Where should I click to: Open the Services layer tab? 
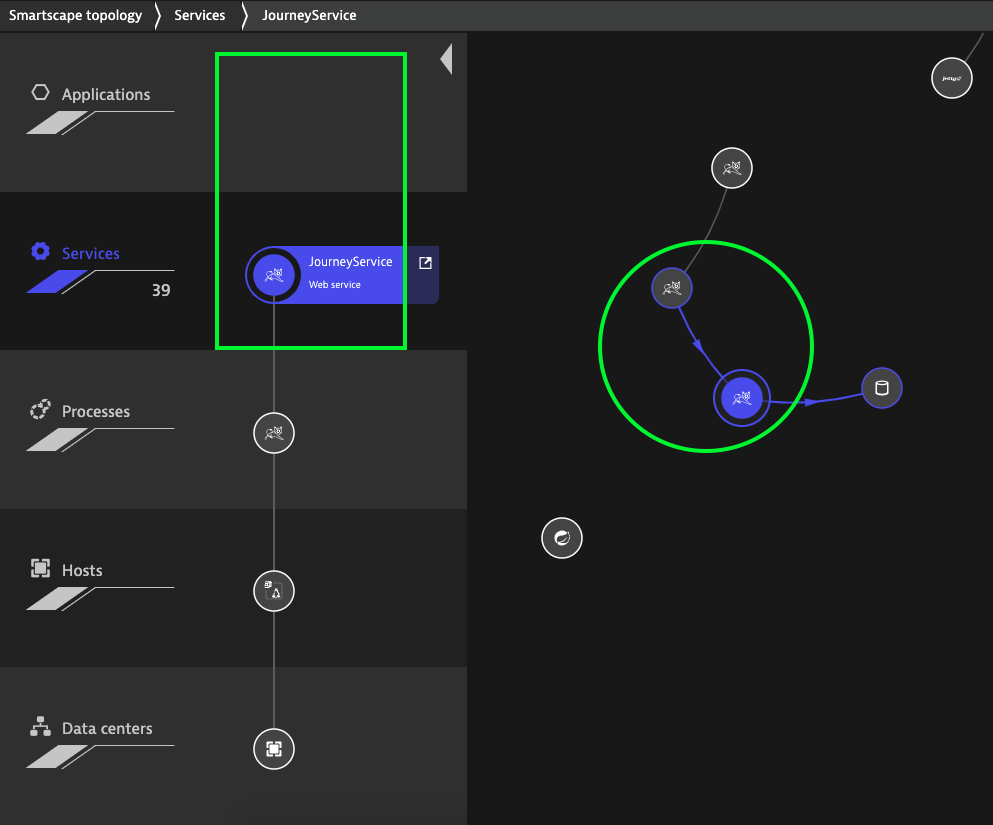tap(90, 254)
